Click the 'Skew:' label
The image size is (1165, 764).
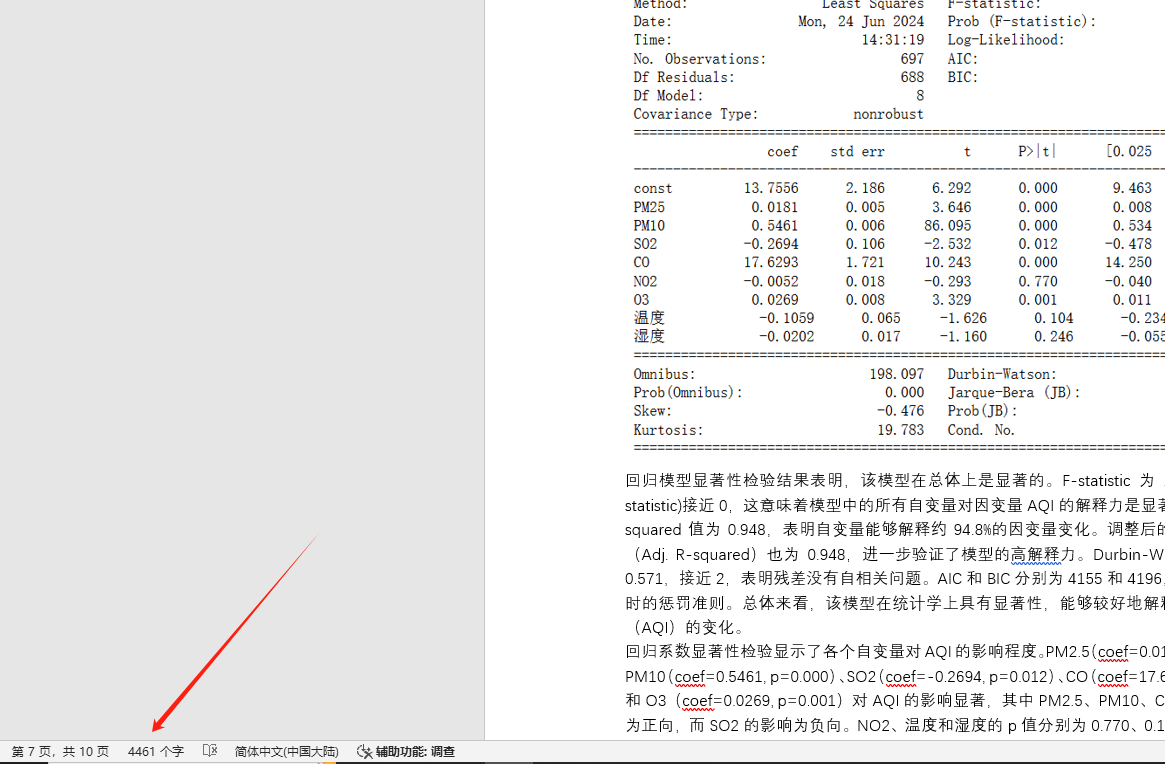point(652,411)
